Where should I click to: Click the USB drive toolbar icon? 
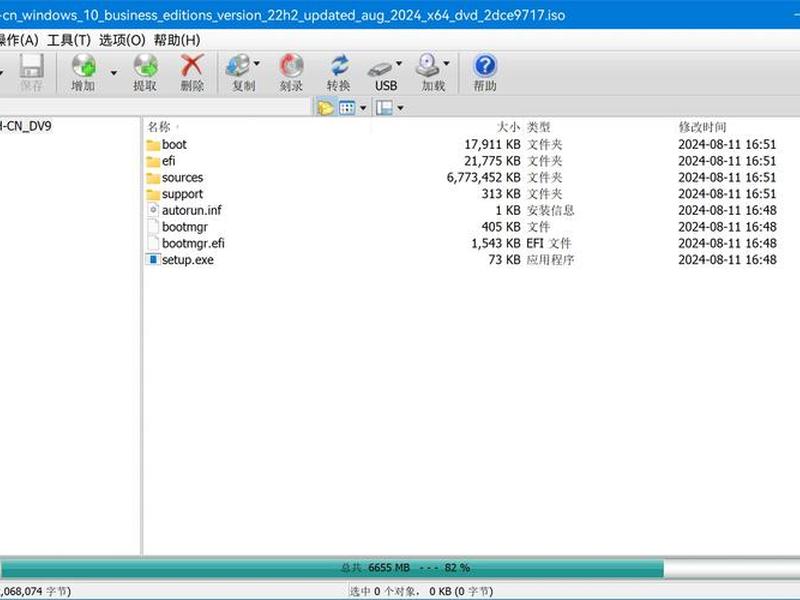tap(380, 68)
